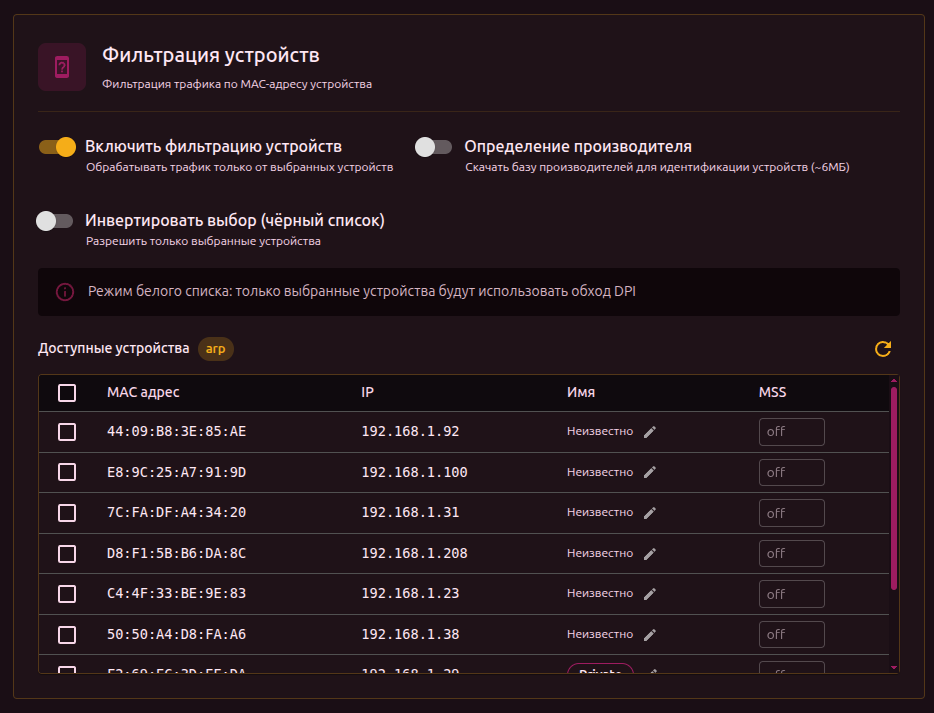
Task: Click the arp source badge
Action: click(215, 349)
